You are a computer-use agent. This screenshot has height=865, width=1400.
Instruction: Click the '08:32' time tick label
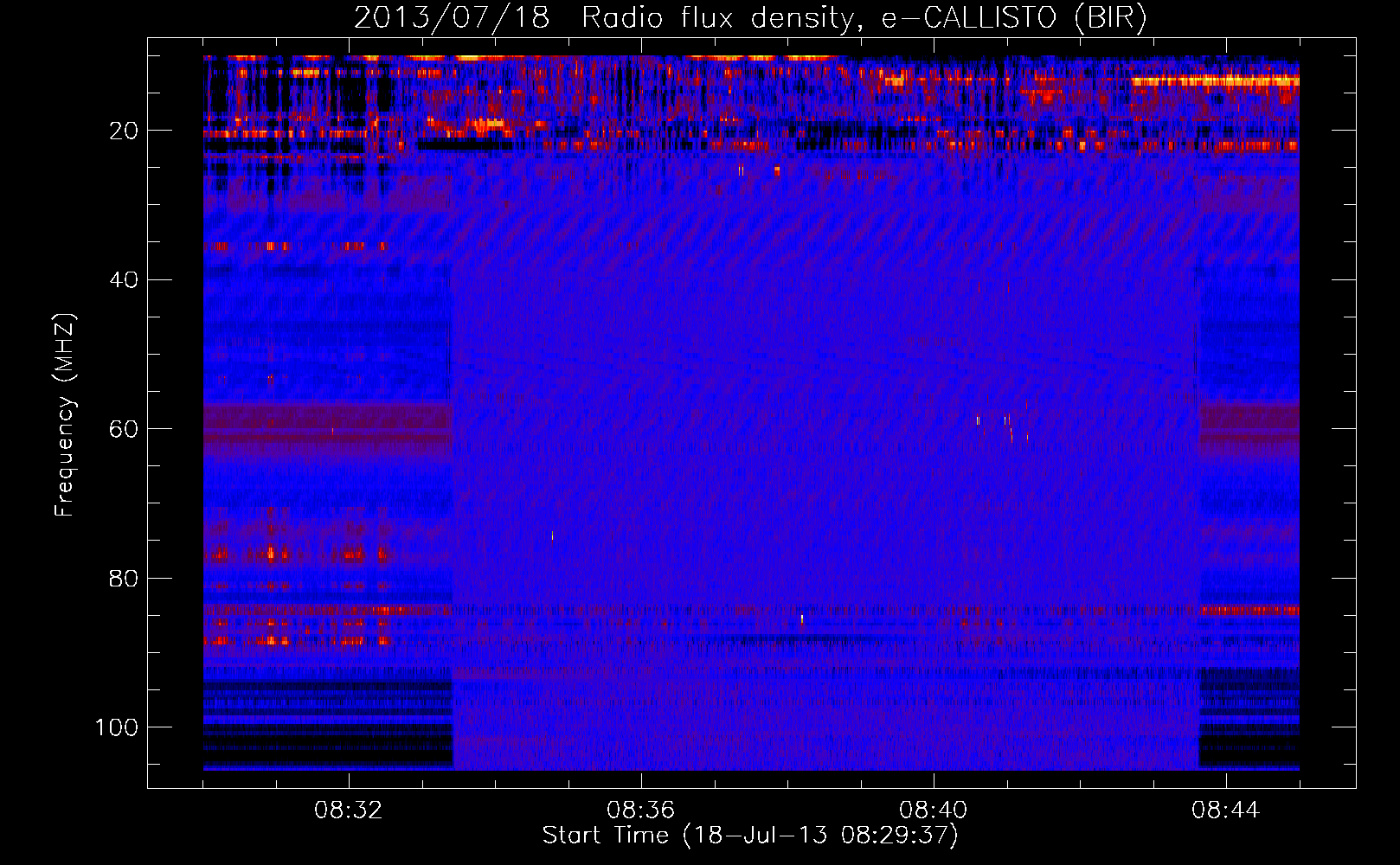[x=349, y=811]
